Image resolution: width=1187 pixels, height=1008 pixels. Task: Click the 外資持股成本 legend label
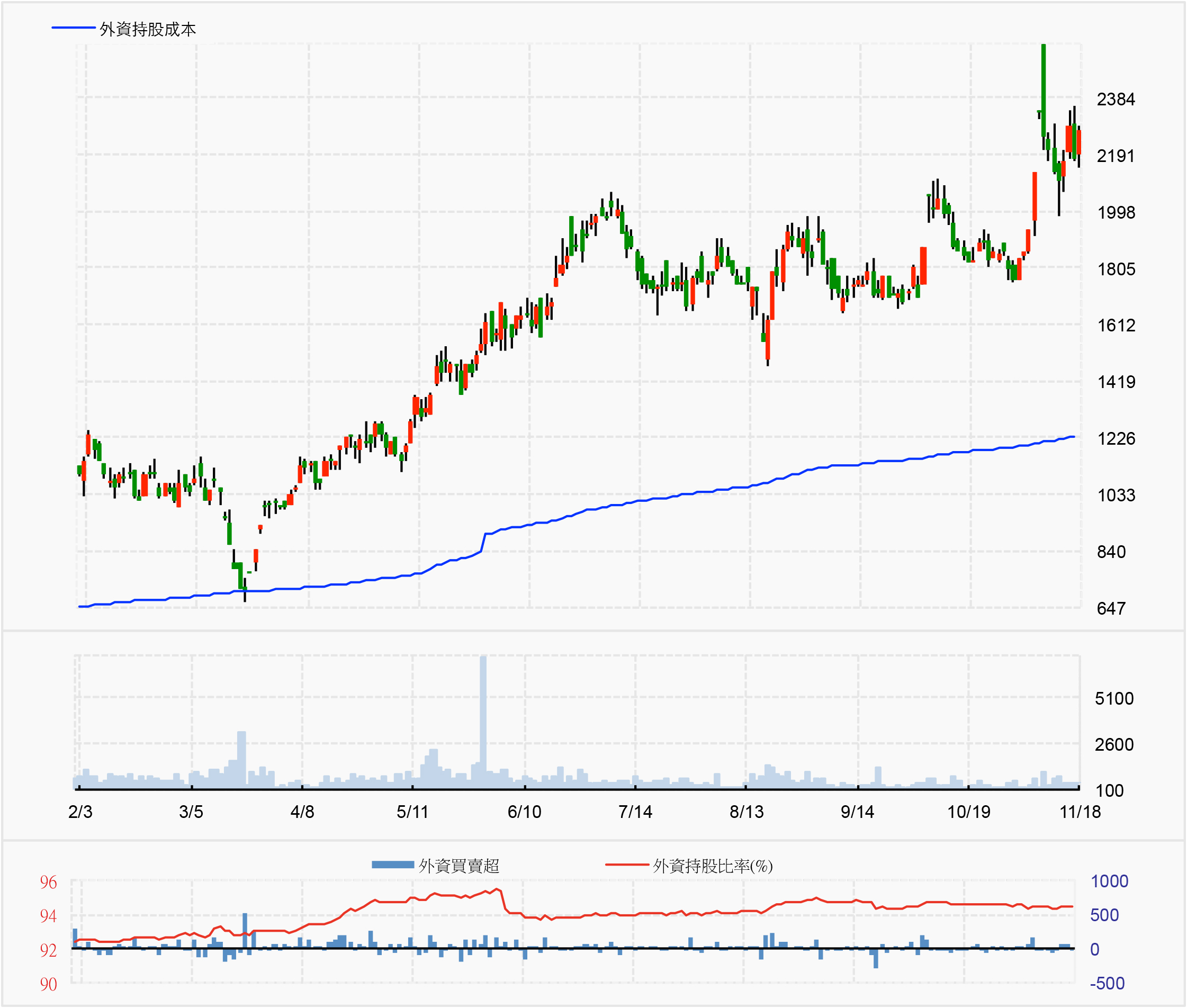pyautogui.click(x=147, y=29)
